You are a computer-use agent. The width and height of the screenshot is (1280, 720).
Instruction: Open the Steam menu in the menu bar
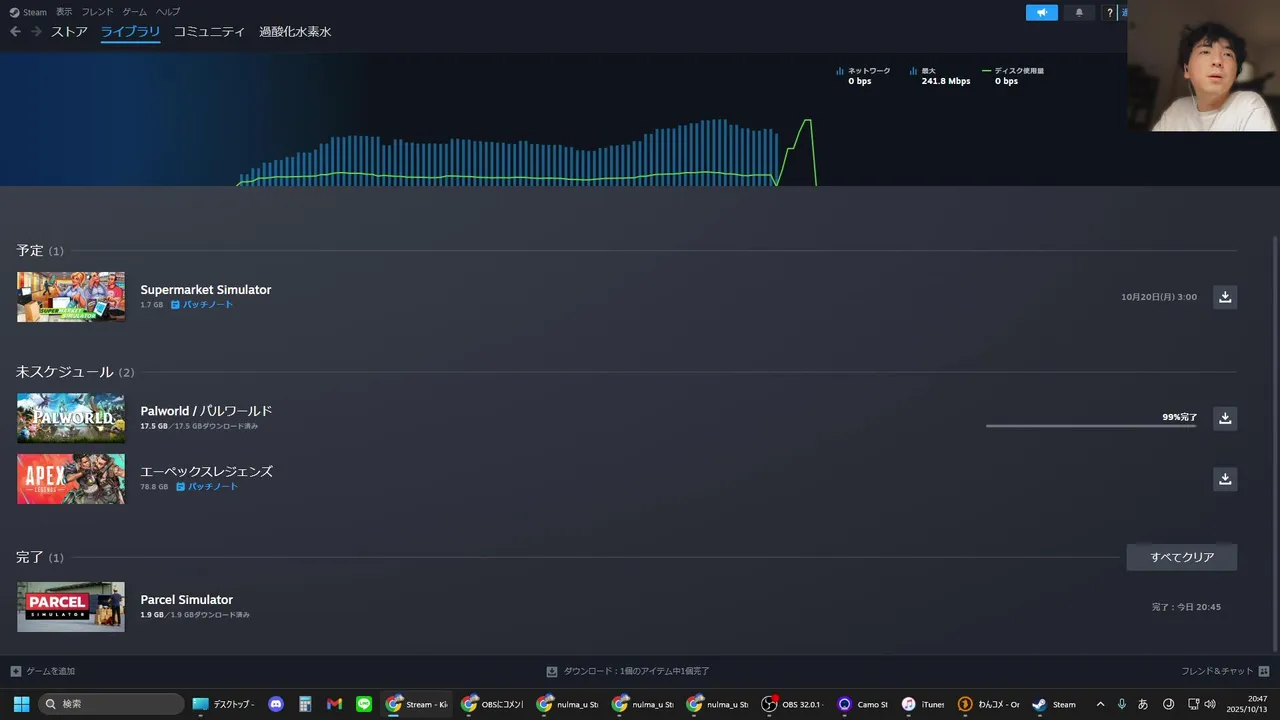click(28, 12)
